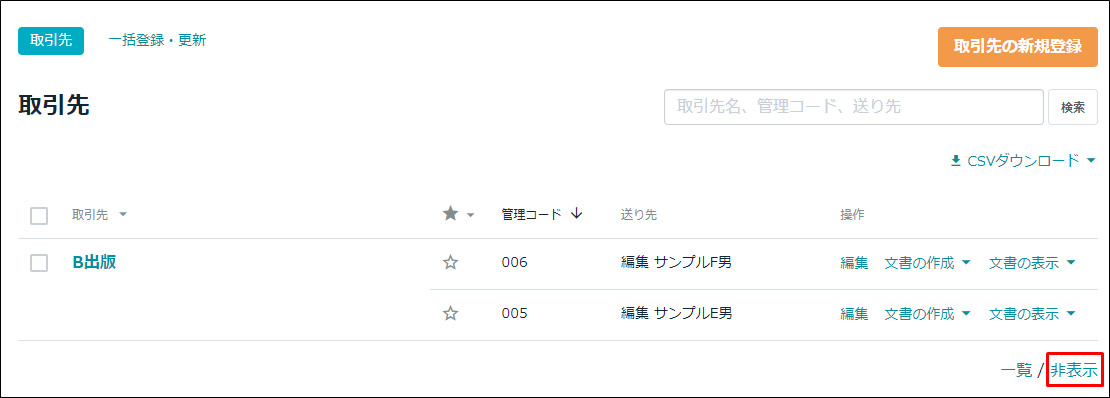Star the 005 サンプルE男 row
Image resolution: width=1110 pixels, height=398 pixels.
tap(450, 314)
